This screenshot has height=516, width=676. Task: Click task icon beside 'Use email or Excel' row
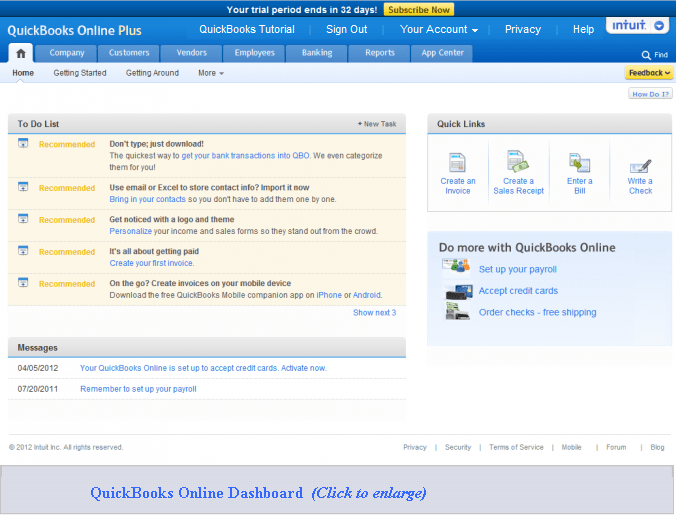coord(23,187)
